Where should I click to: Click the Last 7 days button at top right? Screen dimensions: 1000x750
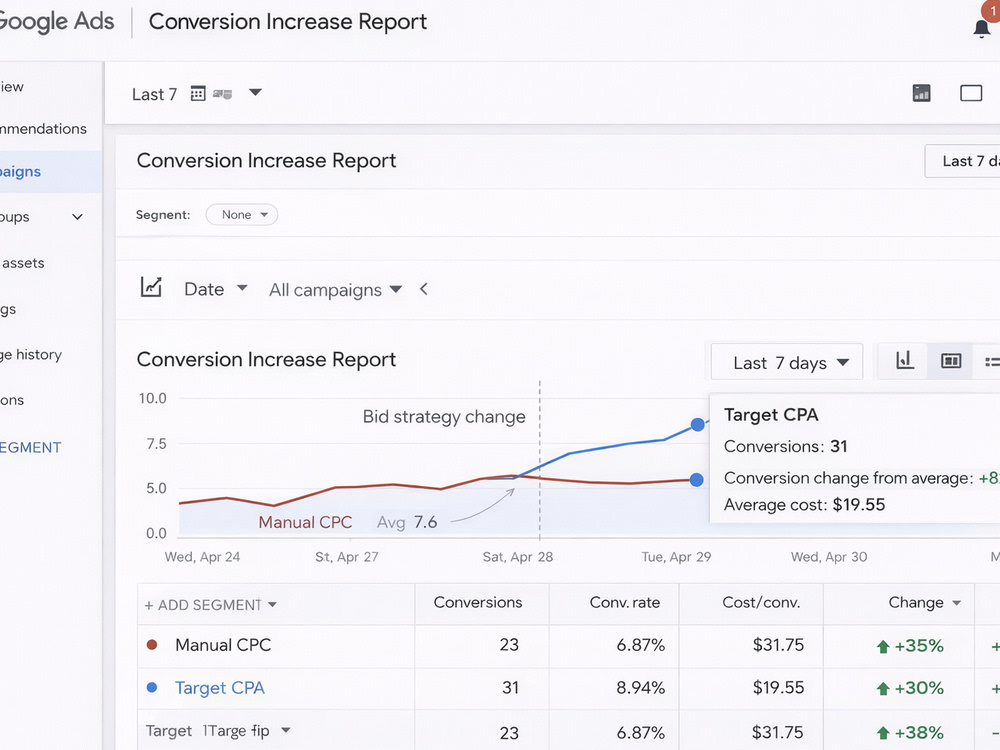pos(963,161)
